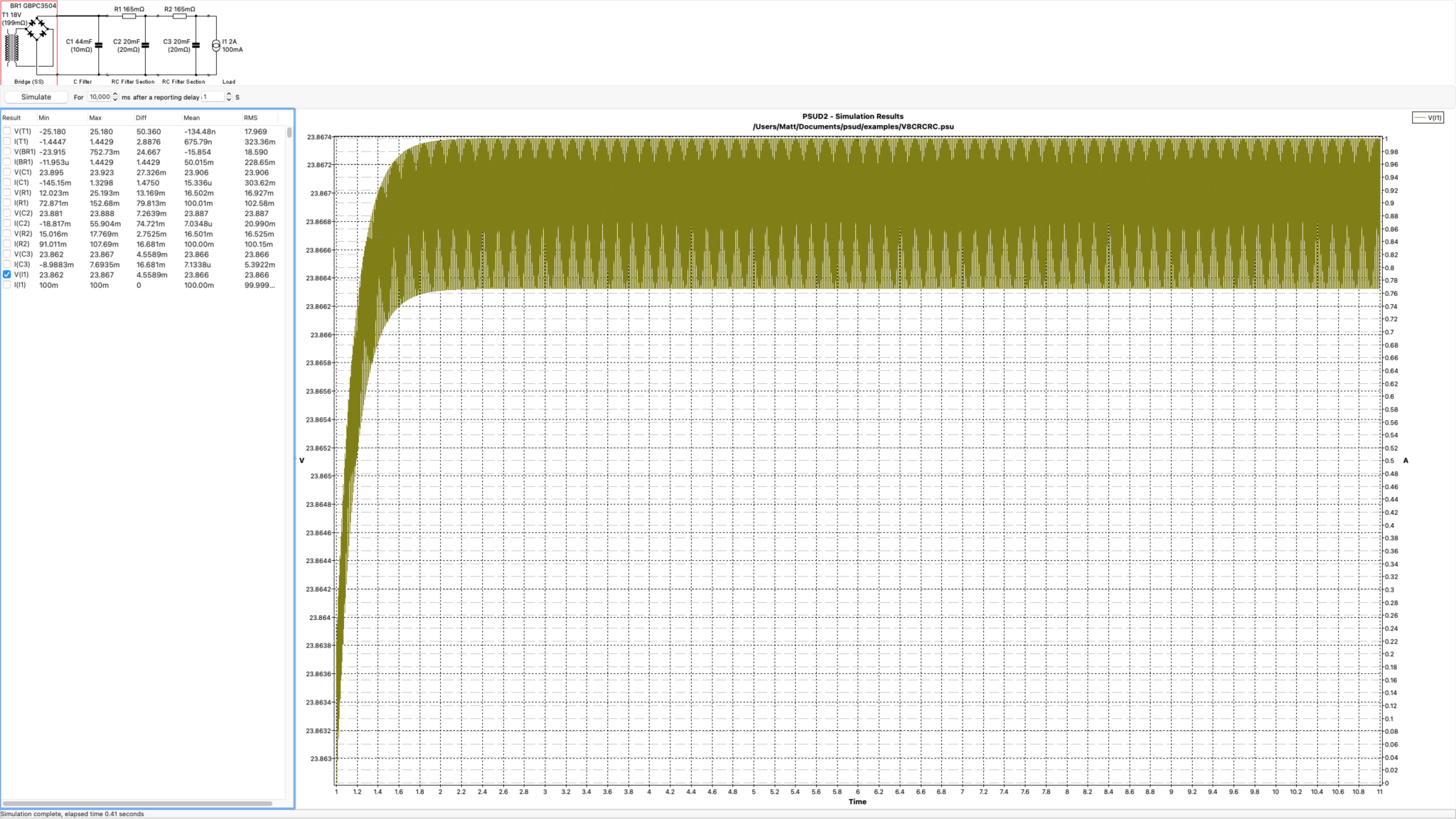The height and width of the screenshot is (819, 1456).
Task: Enable the V(C3) trace checkbox
Action: tap(7, 254)
